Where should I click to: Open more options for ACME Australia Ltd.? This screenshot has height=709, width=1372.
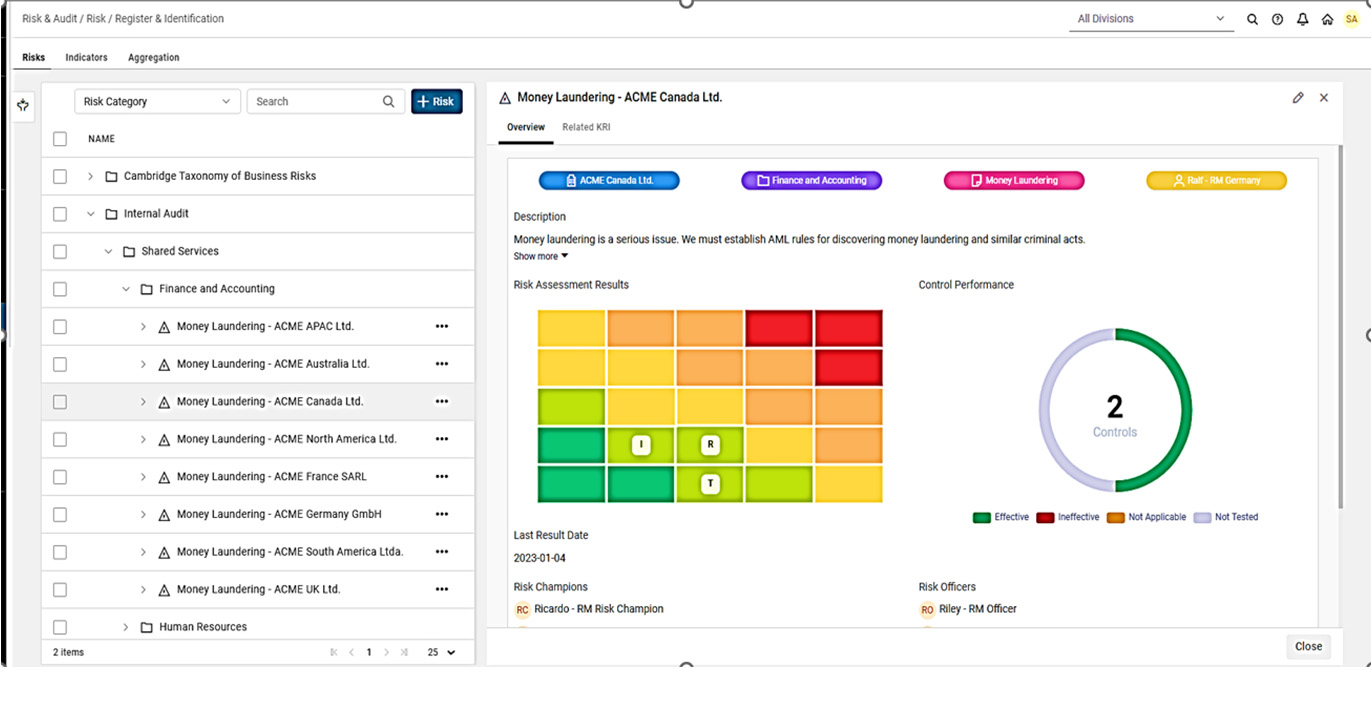pyautogui.click(x=442, y=364)
